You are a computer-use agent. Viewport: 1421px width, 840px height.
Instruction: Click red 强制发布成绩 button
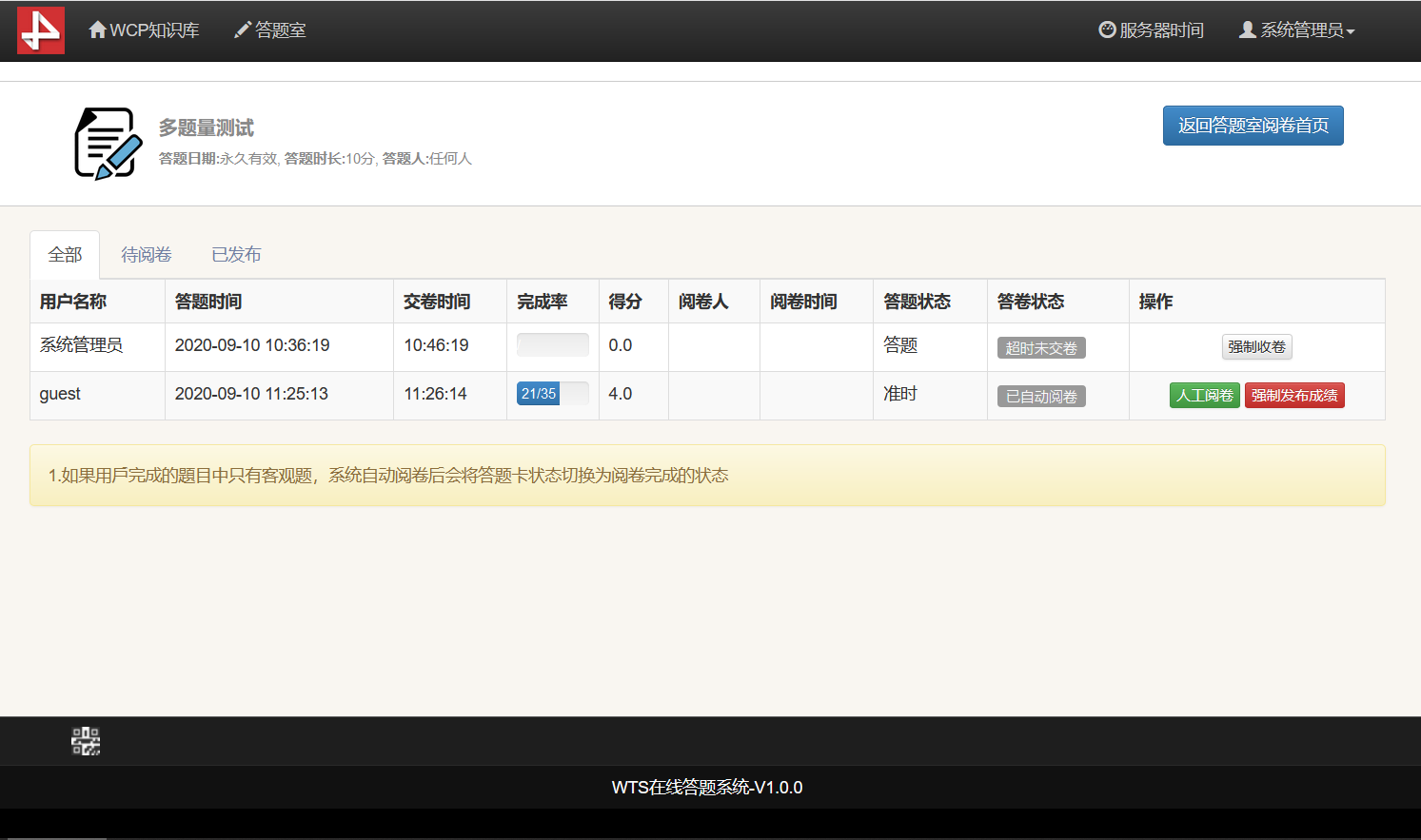pyautogui.click(x=1293, y=396)
